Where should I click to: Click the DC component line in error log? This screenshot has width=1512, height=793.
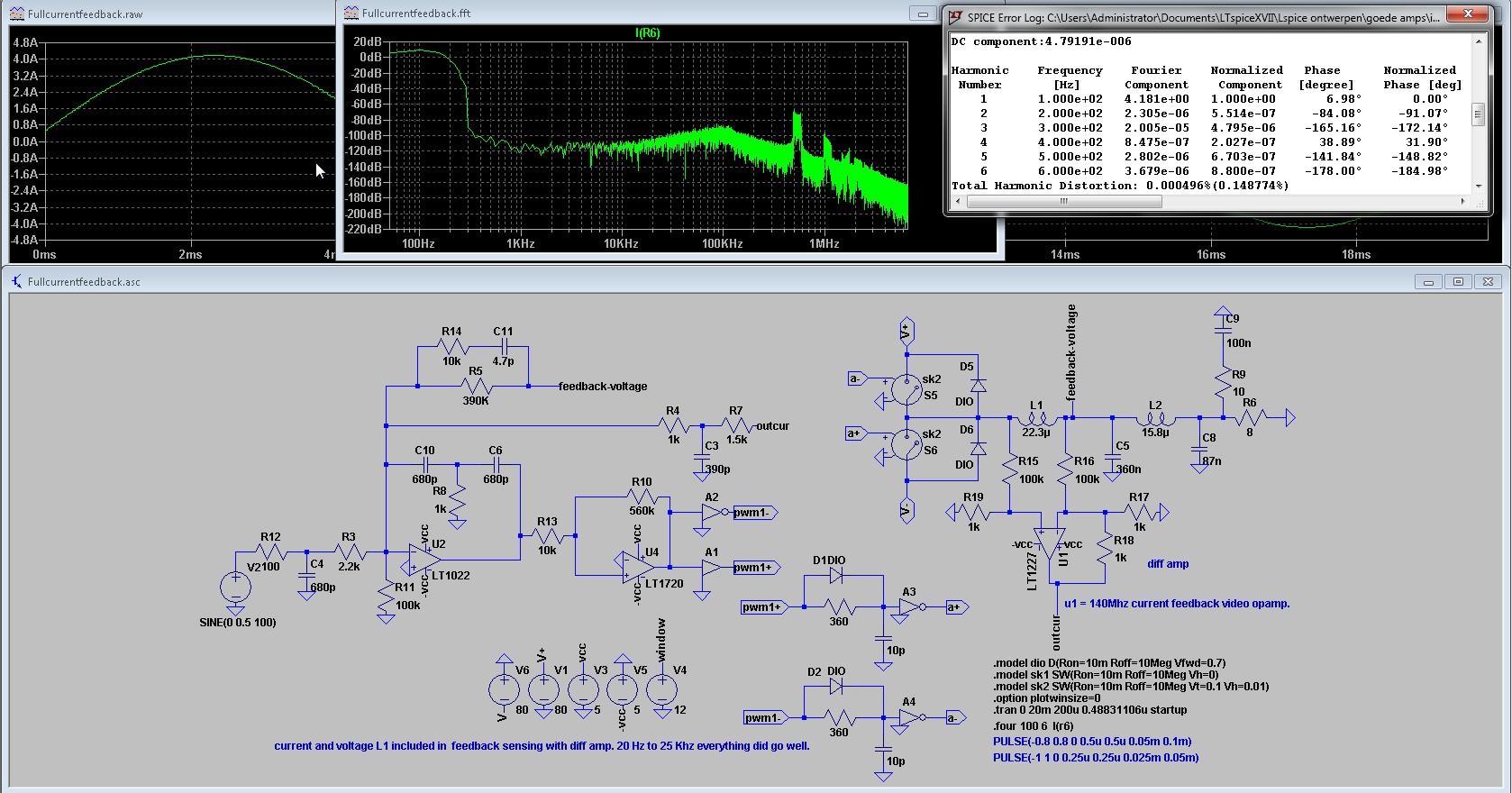1042,41
